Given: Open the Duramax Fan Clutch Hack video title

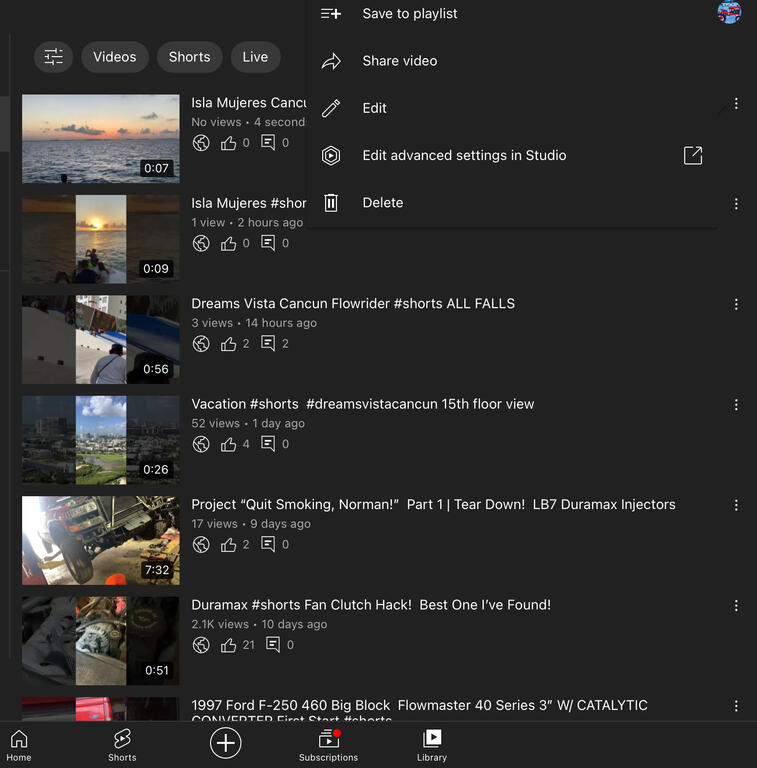Looking at the screenshot, I should pos(371,605).
